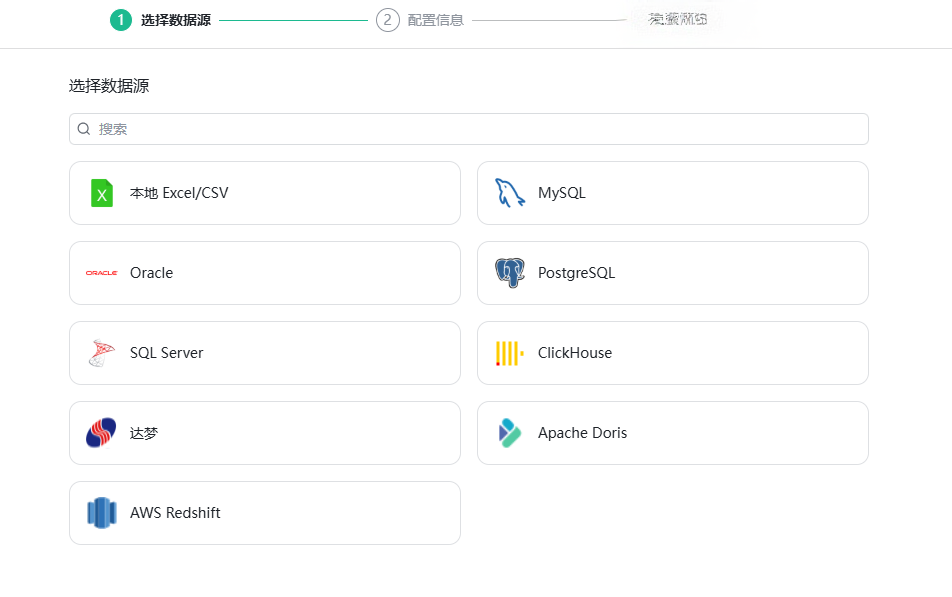
Task: Choose the Apache Doris data source
Action: point(672,432)
